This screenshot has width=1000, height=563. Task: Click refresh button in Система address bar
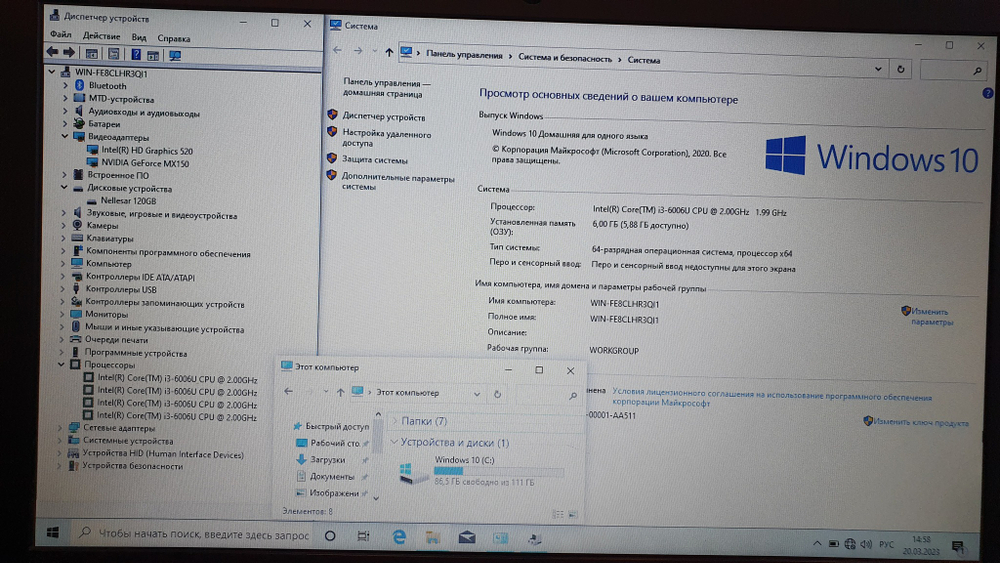[901, 69]
